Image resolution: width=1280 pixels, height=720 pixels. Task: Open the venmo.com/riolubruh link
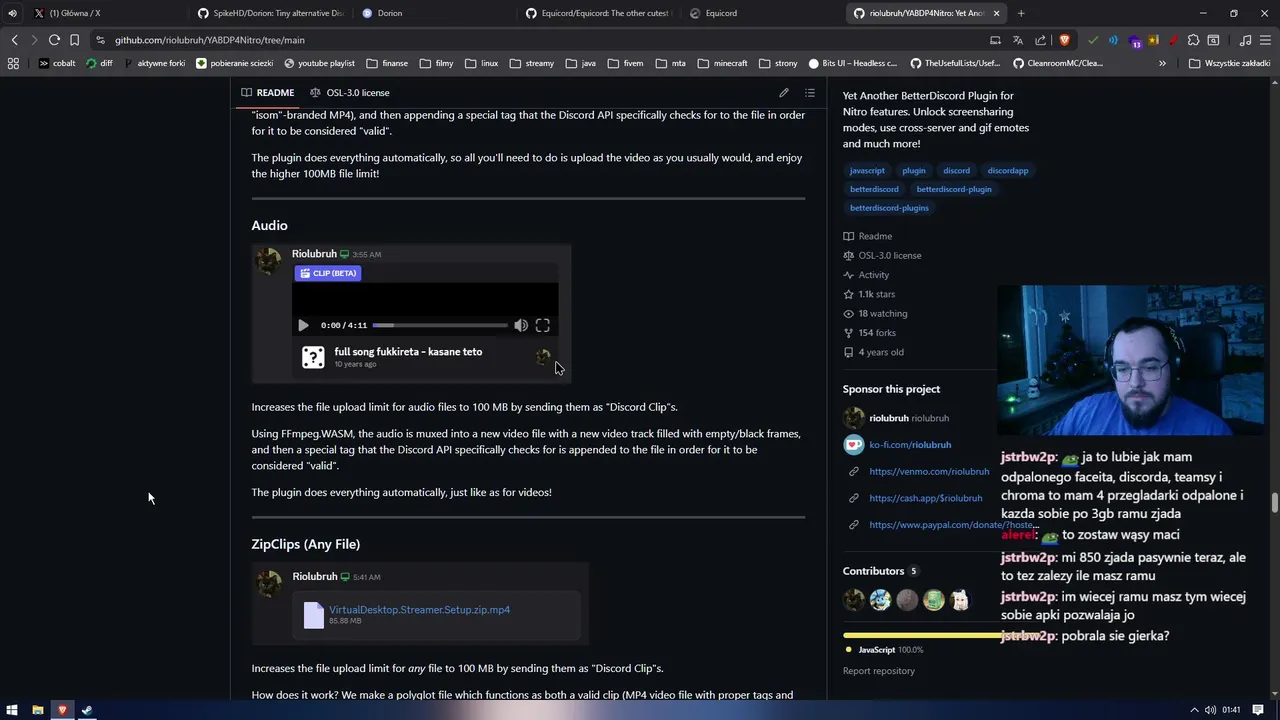coord(929,472)
